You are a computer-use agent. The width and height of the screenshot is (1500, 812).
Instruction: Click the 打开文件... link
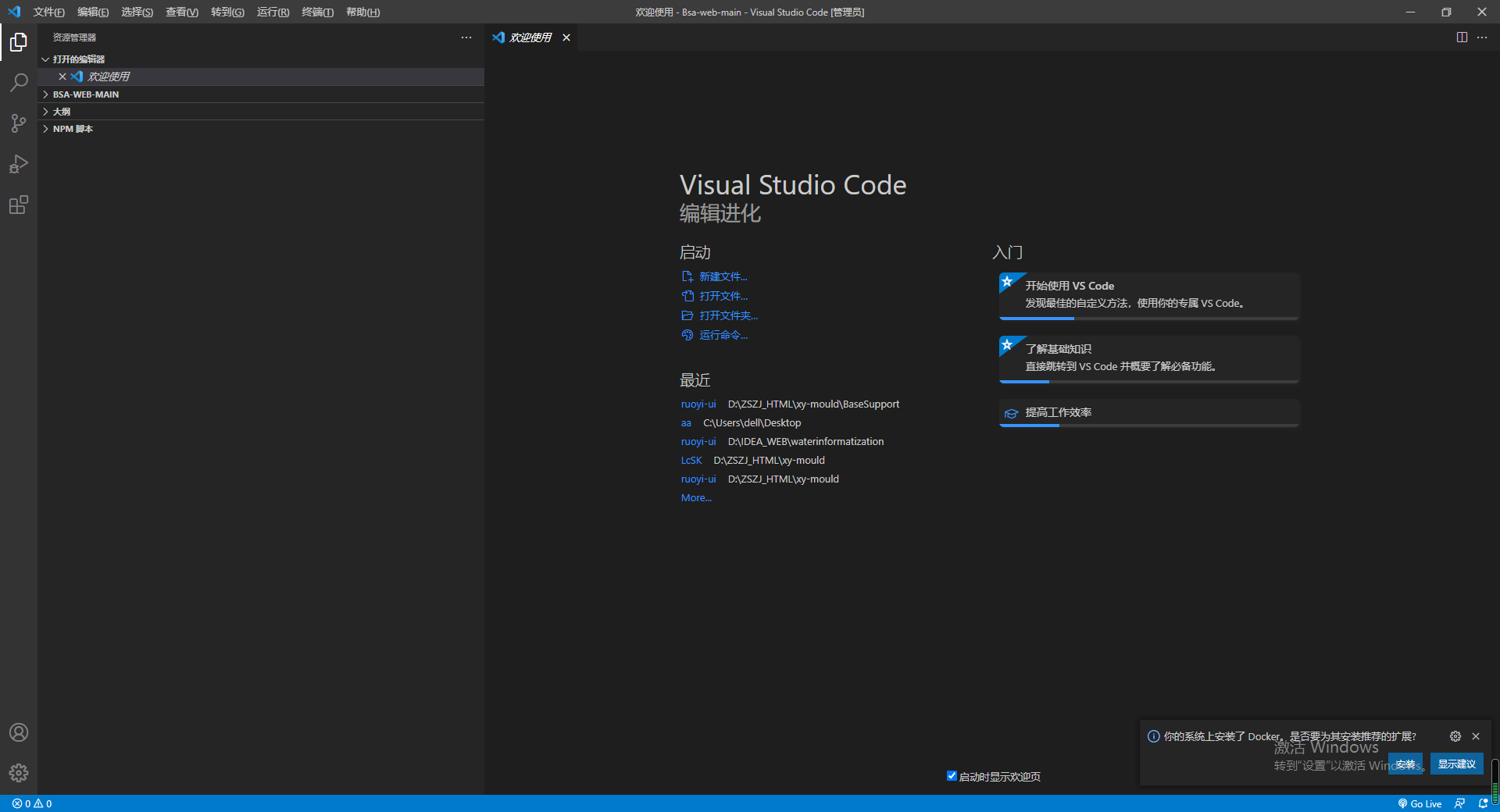click(723, 296)
